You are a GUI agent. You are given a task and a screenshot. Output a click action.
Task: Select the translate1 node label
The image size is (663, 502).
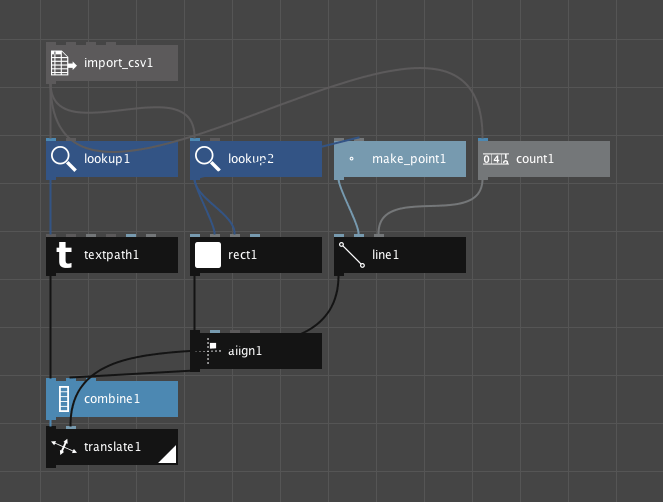[112, 447]
